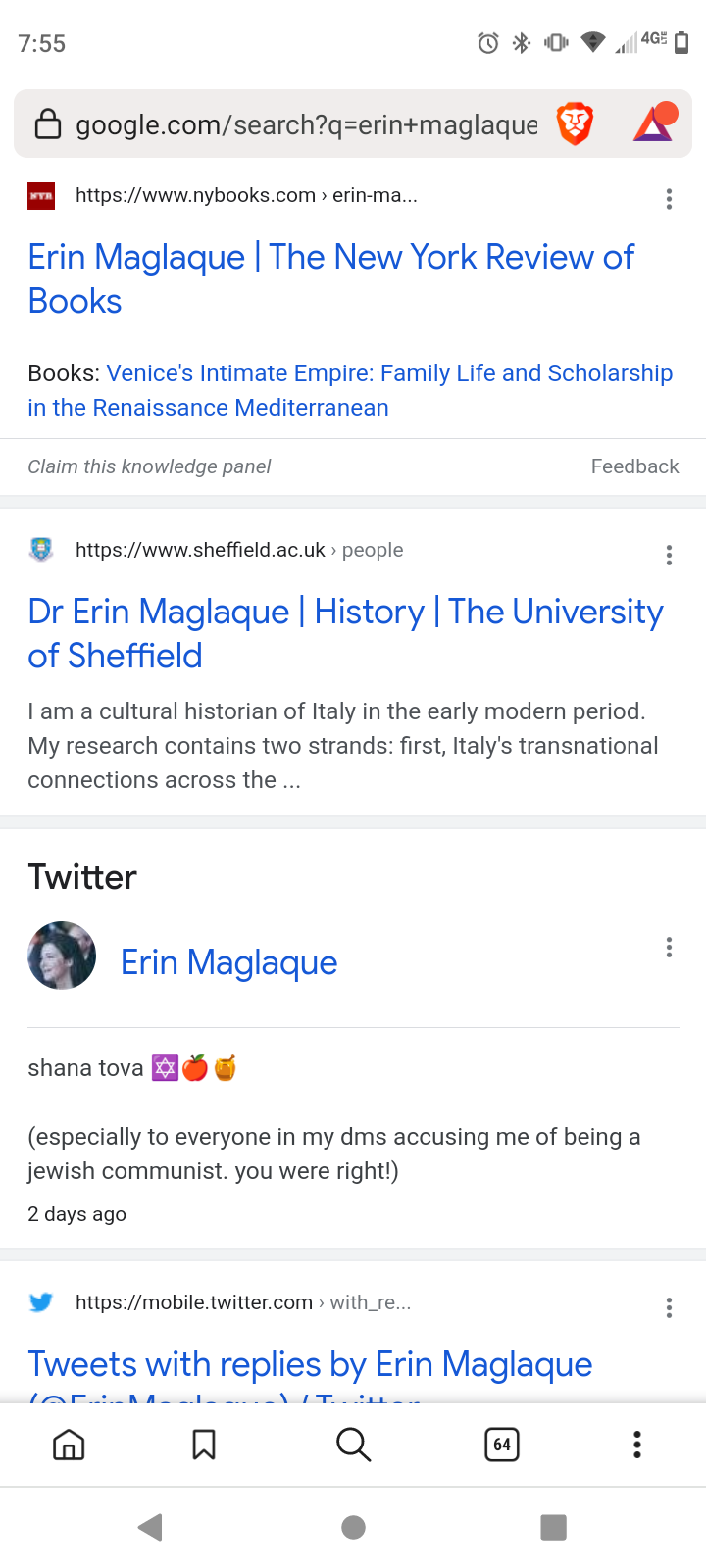Tap the Brave Shields lion icon
This screenshot has height=1568, width=706.
(x=576, y=123)
